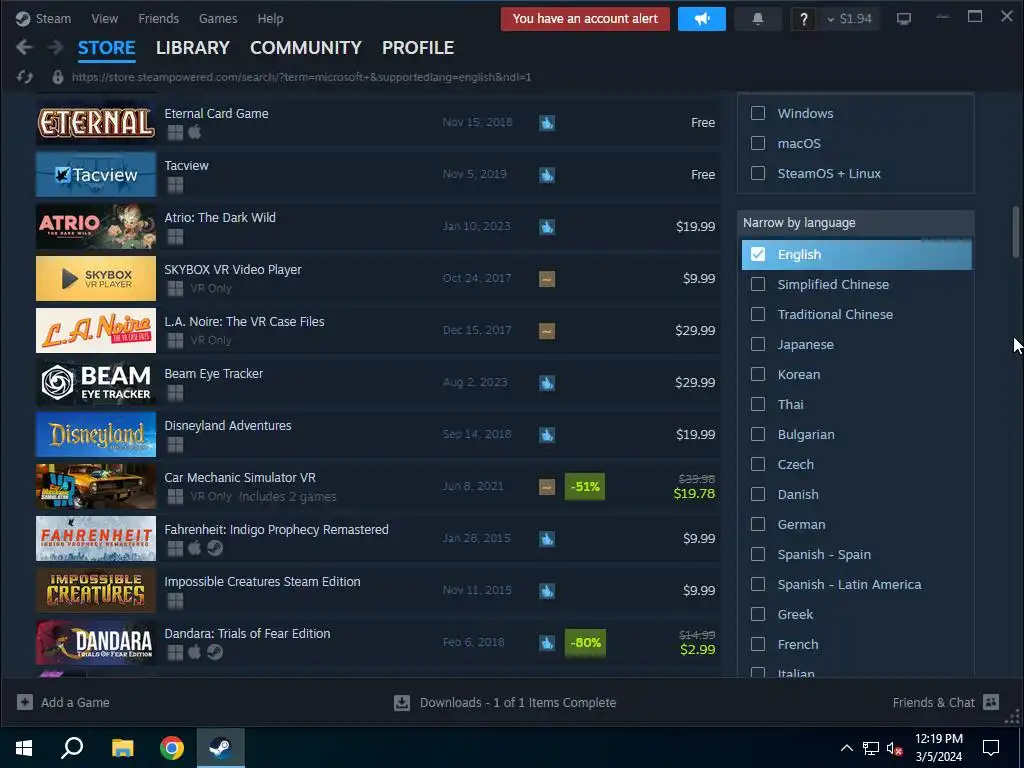Go forward with the right arrow
The image size is (1024, 768).
click(56, 47)
